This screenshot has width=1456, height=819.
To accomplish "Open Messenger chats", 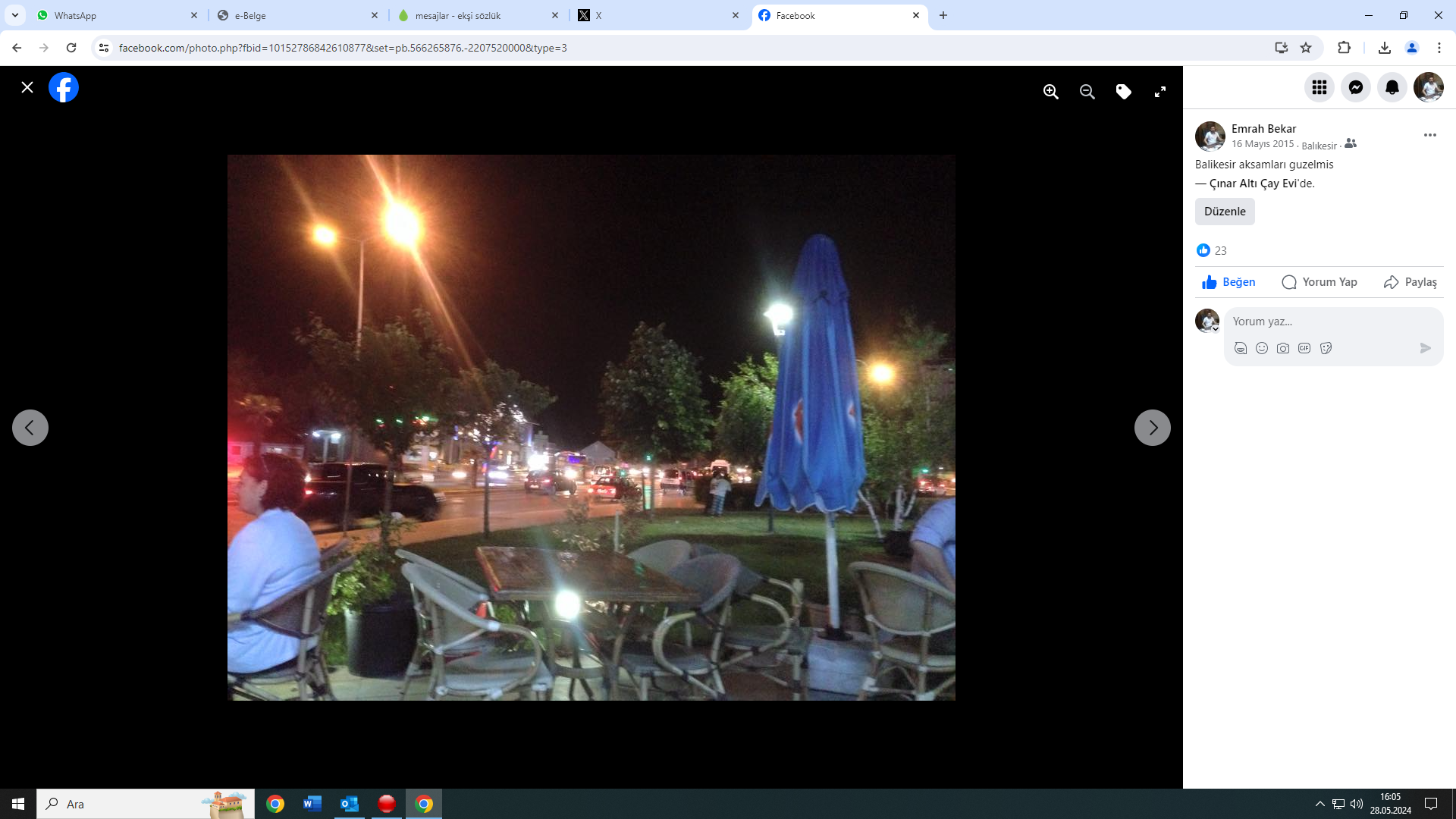I will [1355, 87].
